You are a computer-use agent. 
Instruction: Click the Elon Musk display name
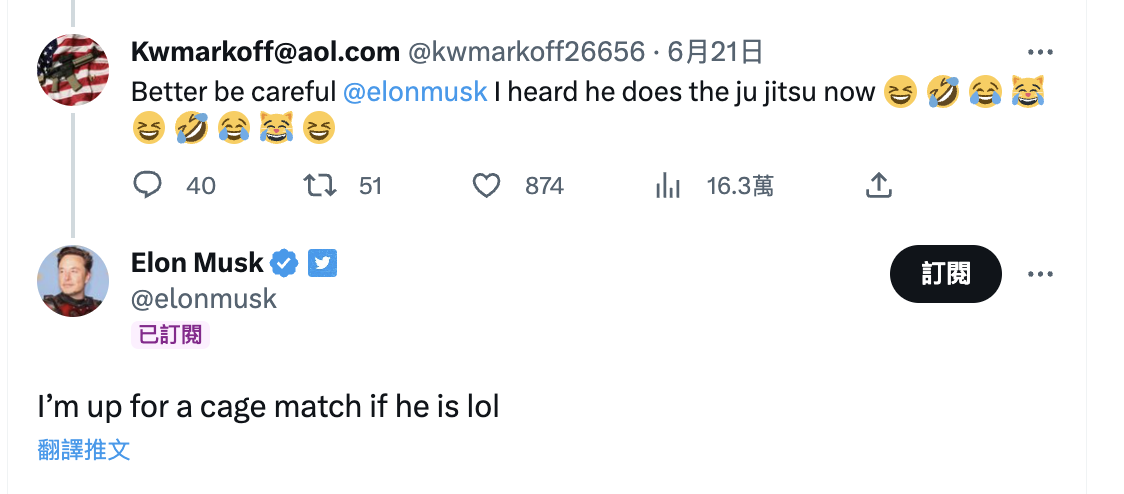197,263
